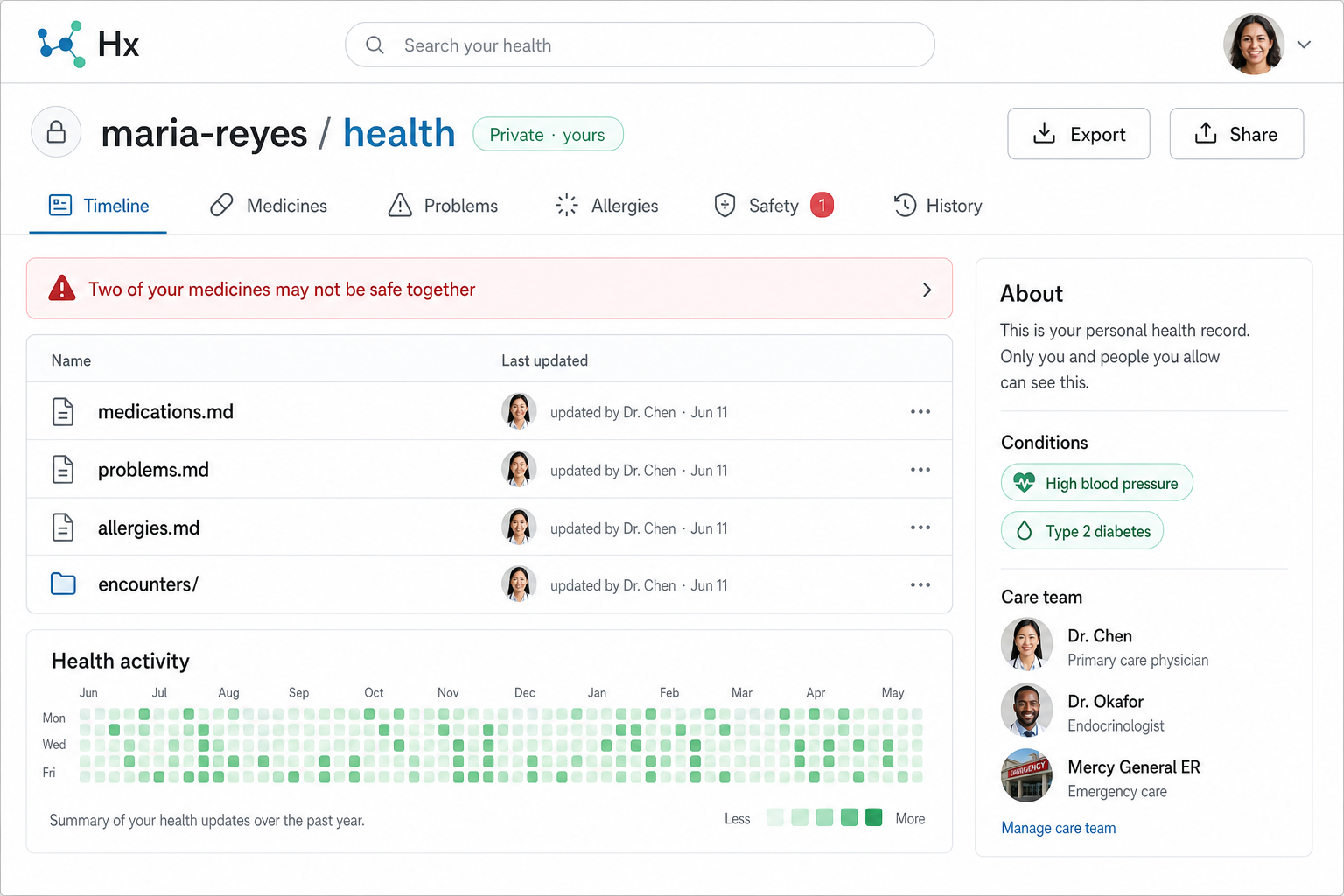Screen dimensions: 1344x896
Task: Switch to the Timeline tab
Action: 98,206
